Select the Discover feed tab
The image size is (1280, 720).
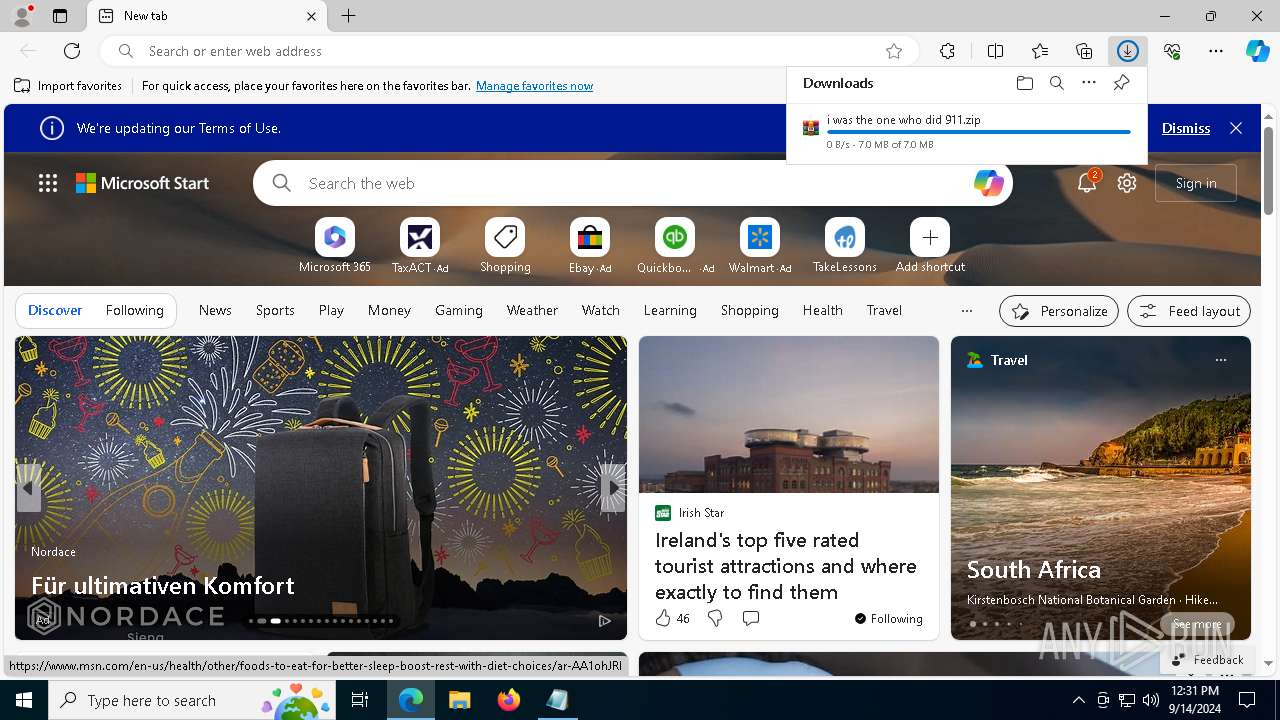click(55, 310)
